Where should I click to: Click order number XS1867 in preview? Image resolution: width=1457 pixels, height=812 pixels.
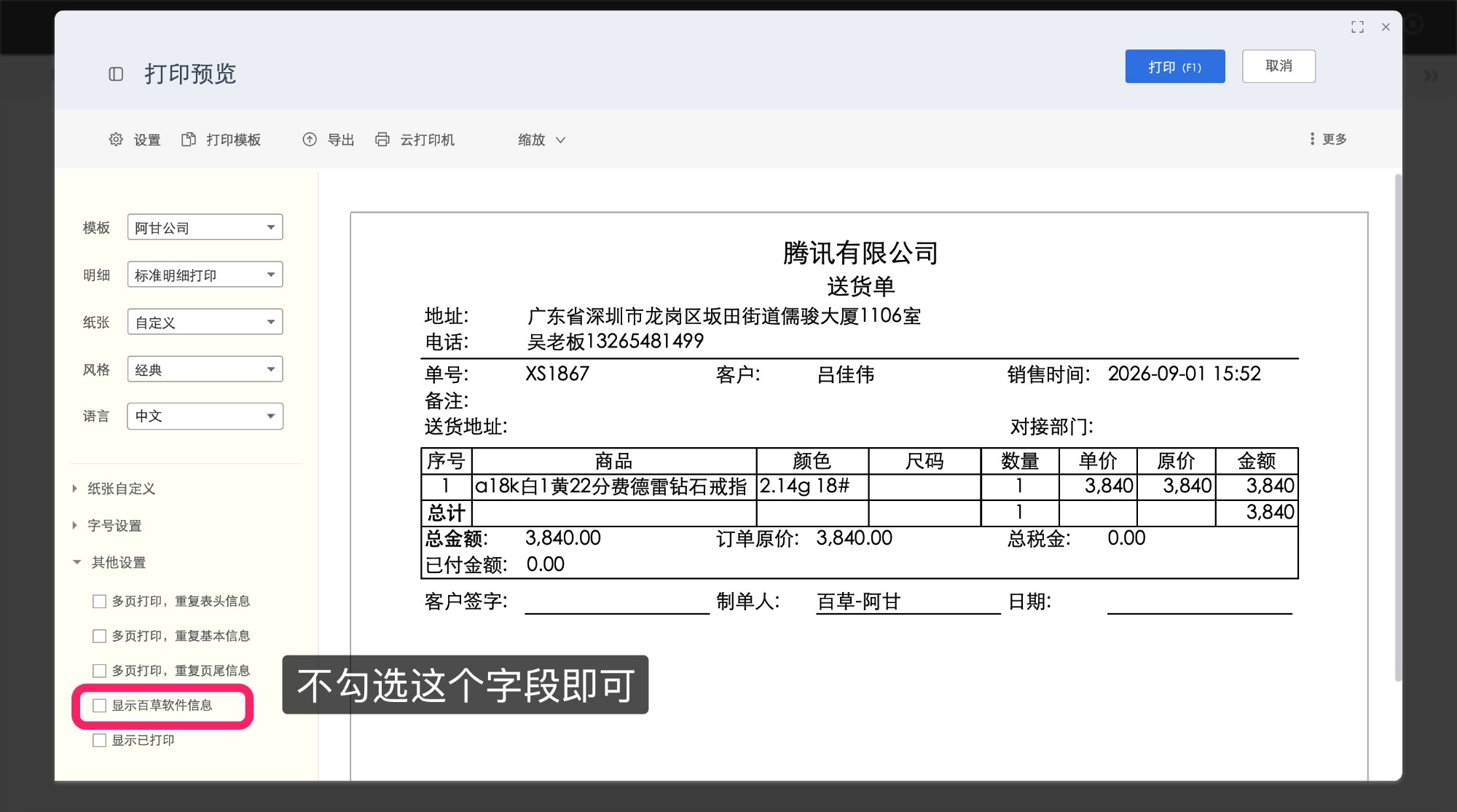pyautogui.click(x=557, y=374)
